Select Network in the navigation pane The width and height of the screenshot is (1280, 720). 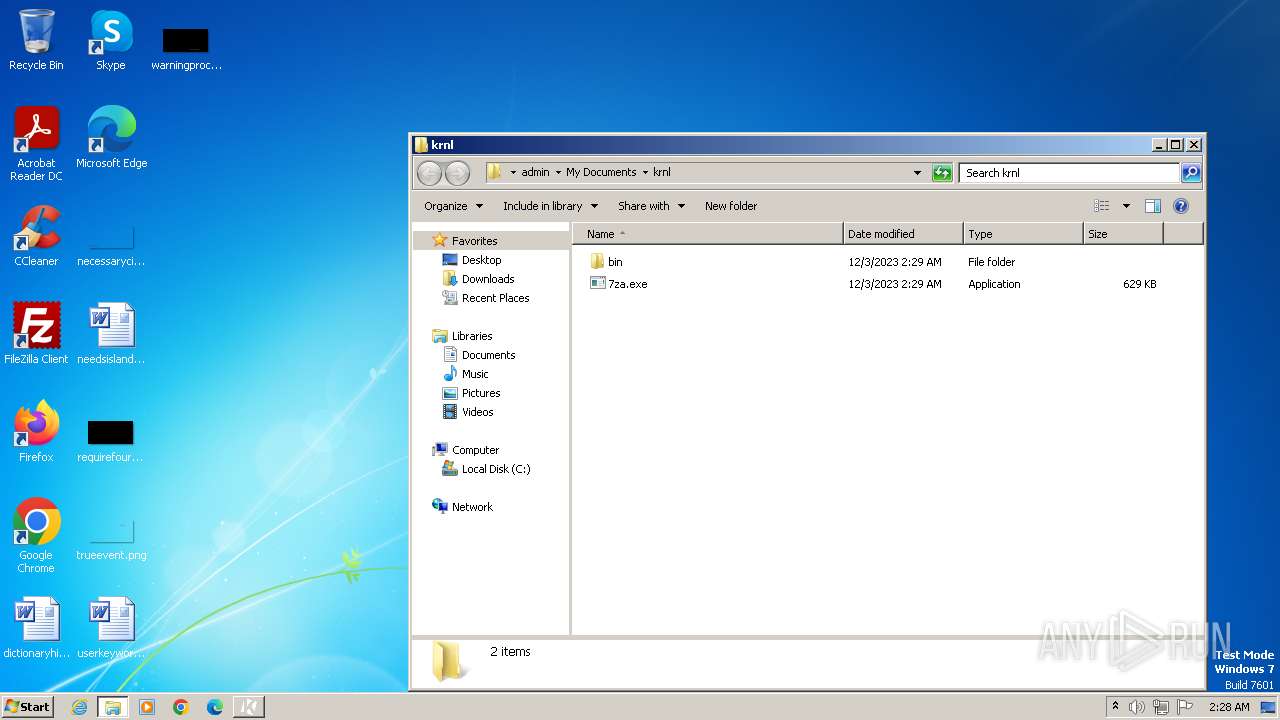tap(472, 507)
